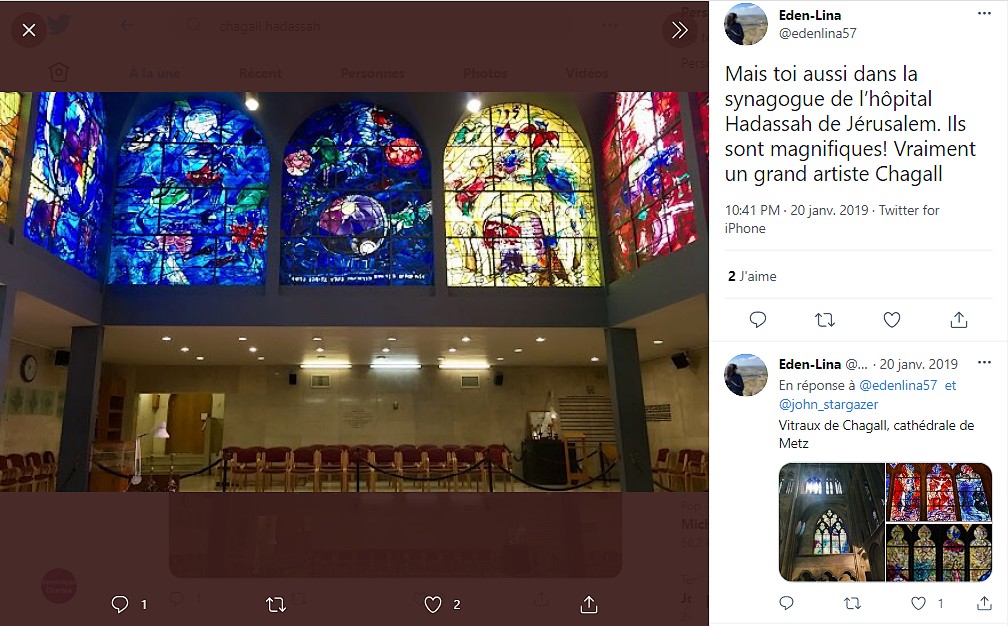Image resolution: width=1008 pixels, height=626 pixels.
Task: Open Eden-Lina's profile avatar on the main tweet
Action: pyautogui.click(x=746, y=24)
